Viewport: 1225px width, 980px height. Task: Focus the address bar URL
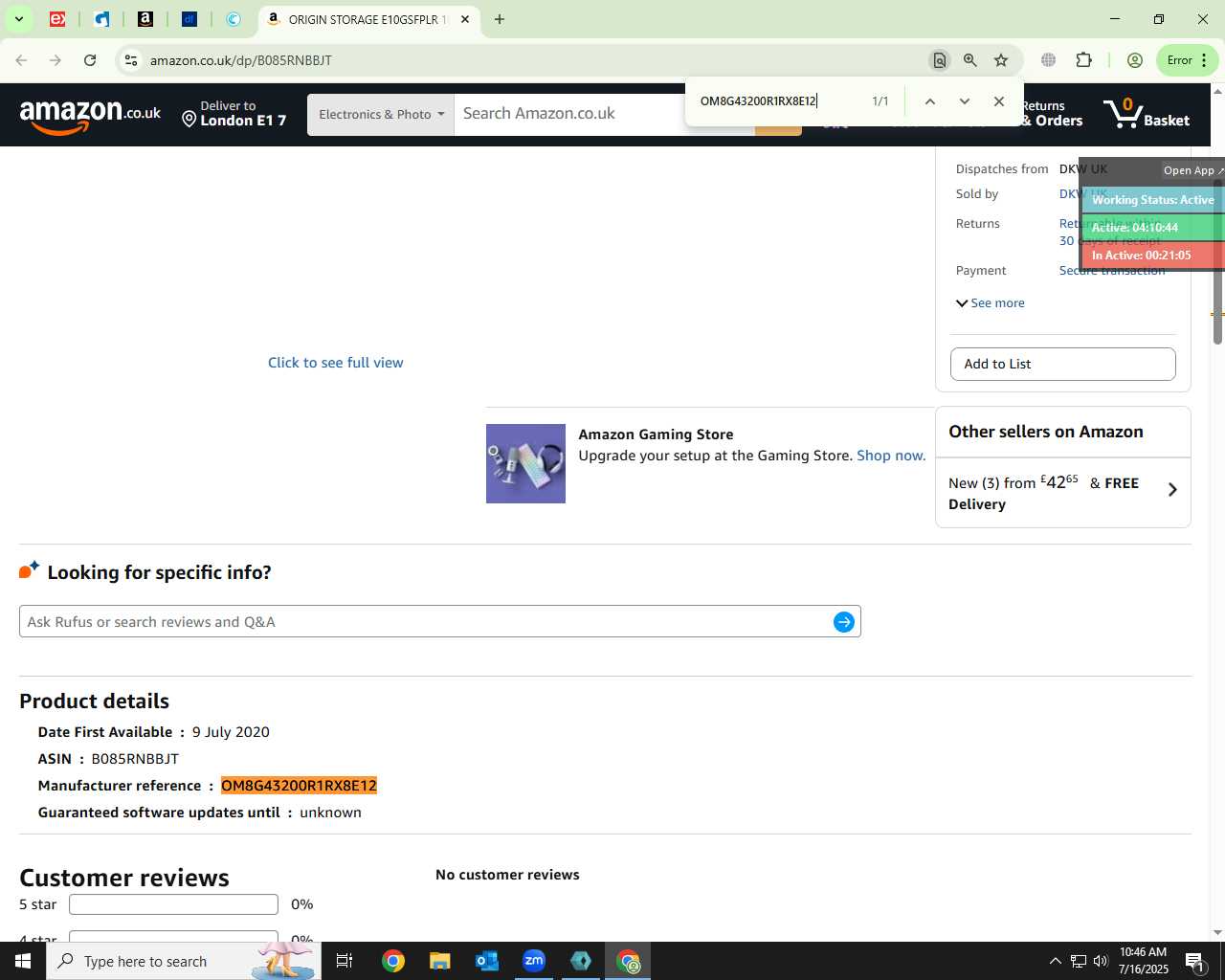click(241, 60)
